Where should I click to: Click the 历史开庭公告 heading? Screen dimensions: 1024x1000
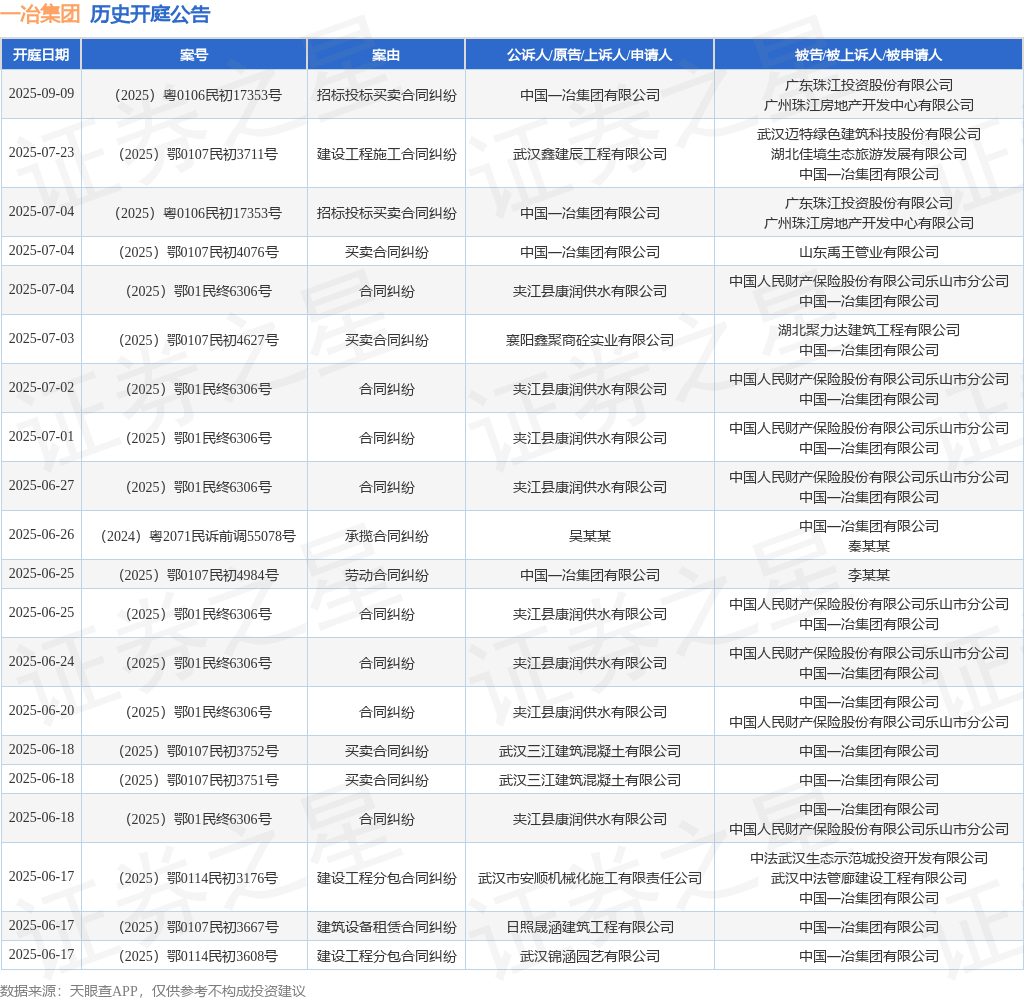pos(150,14)
